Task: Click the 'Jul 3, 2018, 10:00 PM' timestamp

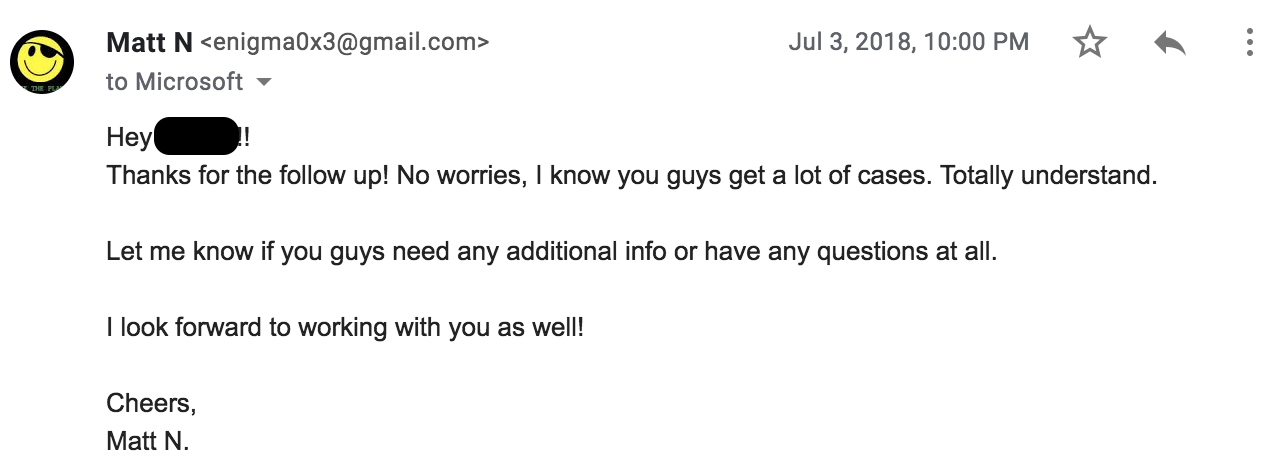Action: coord(908,42)
